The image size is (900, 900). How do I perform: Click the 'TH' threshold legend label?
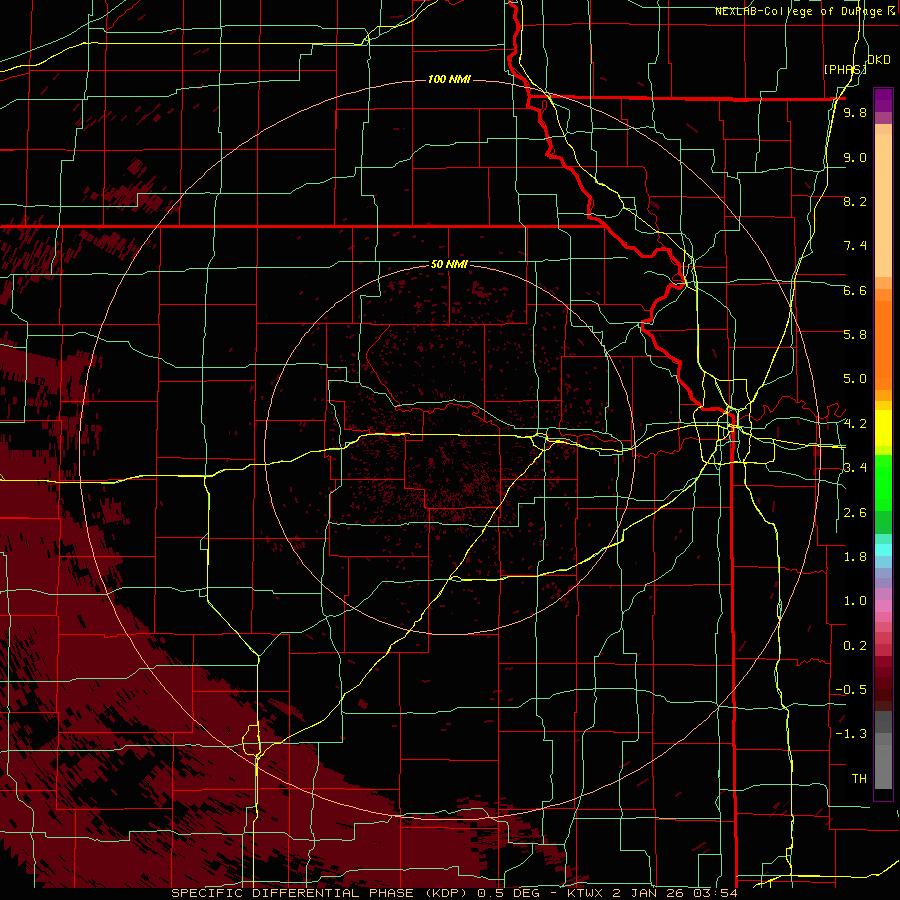859,779
